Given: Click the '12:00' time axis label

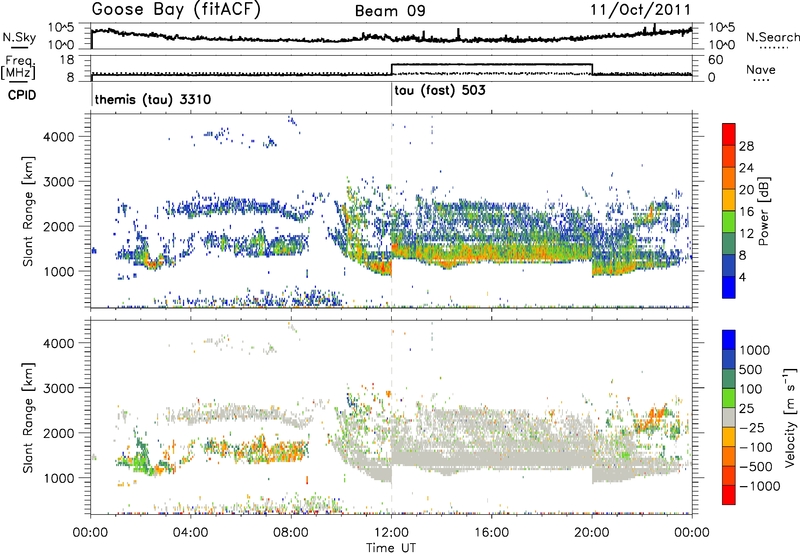Looking at the screenshot, I should pyautogui.click(x=391, y=533).
